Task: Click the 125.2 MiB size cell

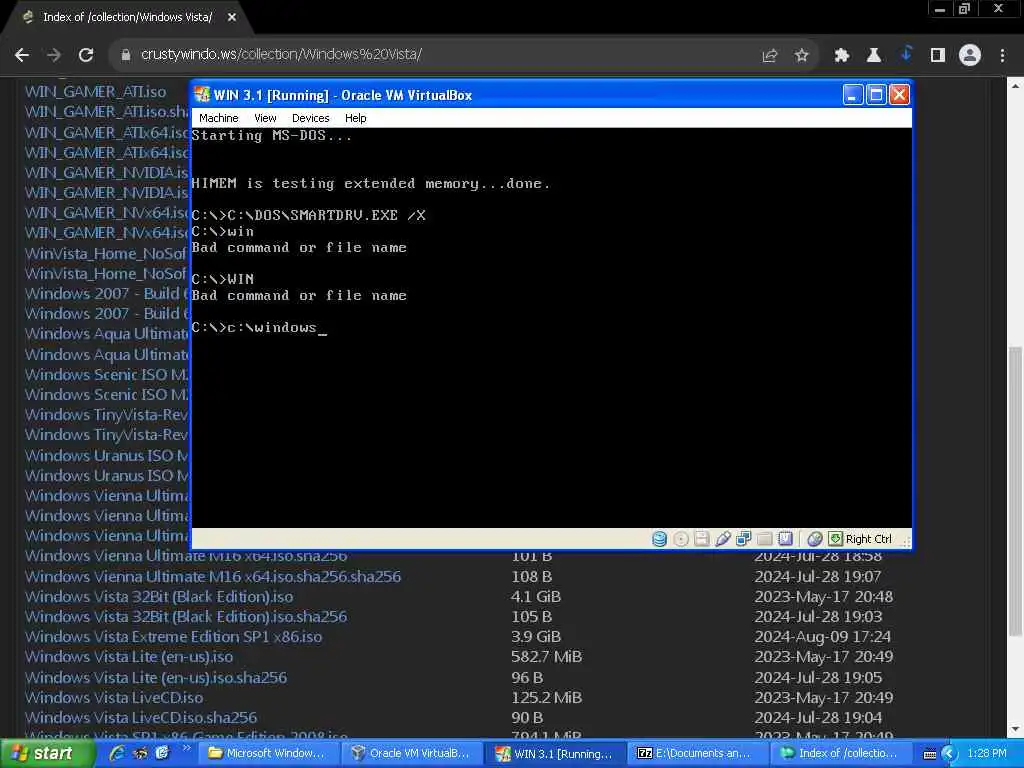Action: tap(547, 697)
